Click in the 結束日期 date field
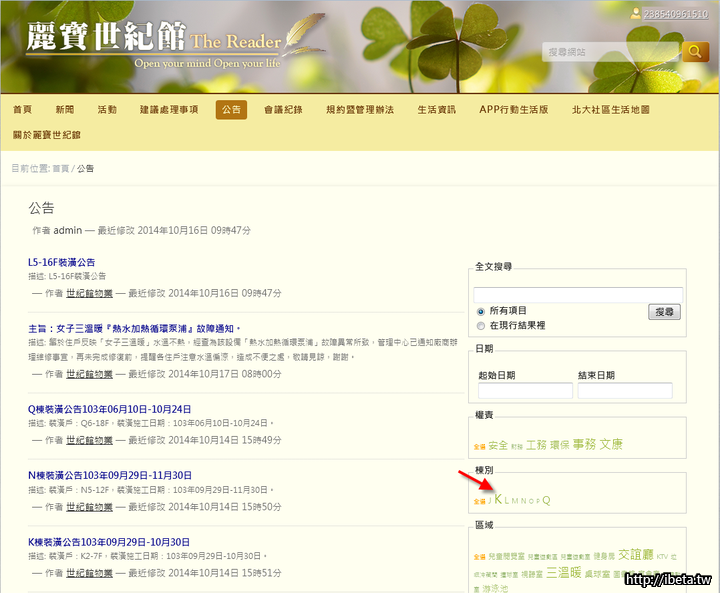720x593 pixels. pos(625,391)
